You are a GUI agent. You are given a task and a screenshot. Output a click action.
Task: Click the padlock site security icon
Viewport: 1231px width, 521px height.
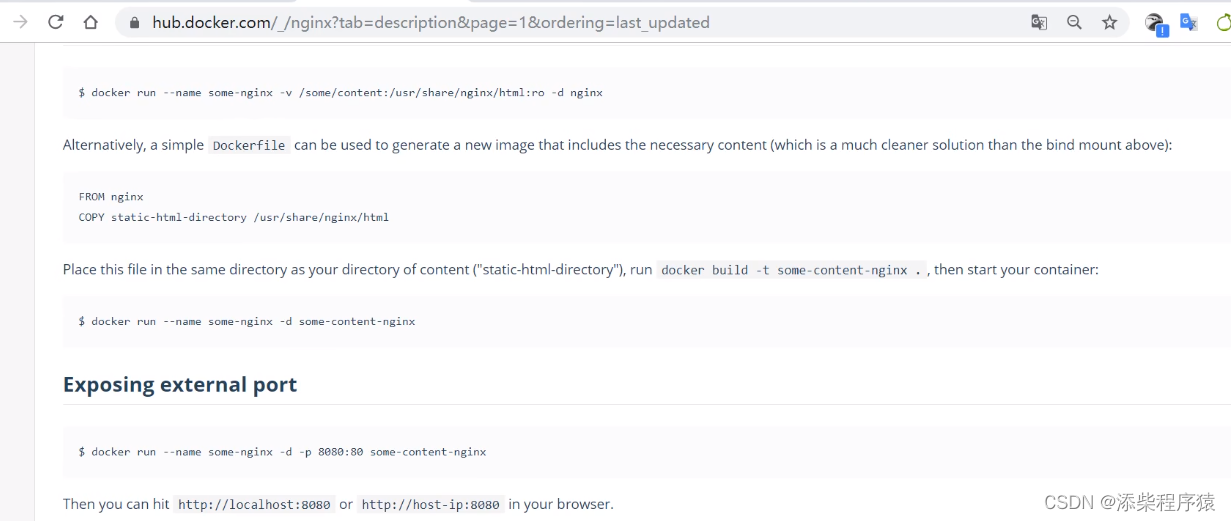(x=135, y=22)
